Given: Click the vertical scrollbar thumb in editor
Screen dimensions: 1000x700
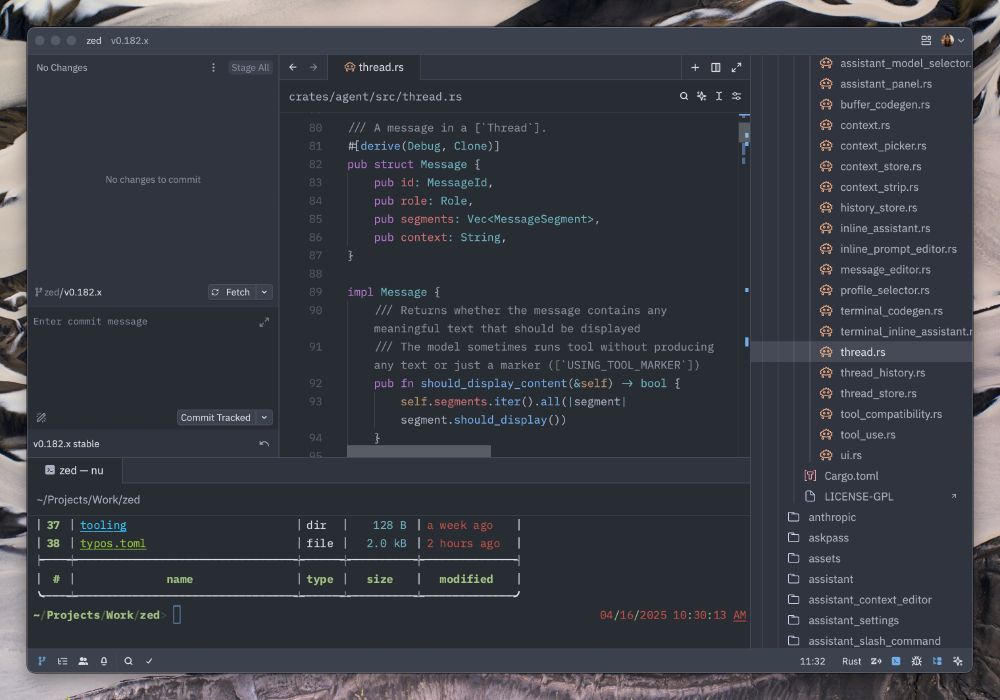Looking at the screenshot, I should pos(744,131).
